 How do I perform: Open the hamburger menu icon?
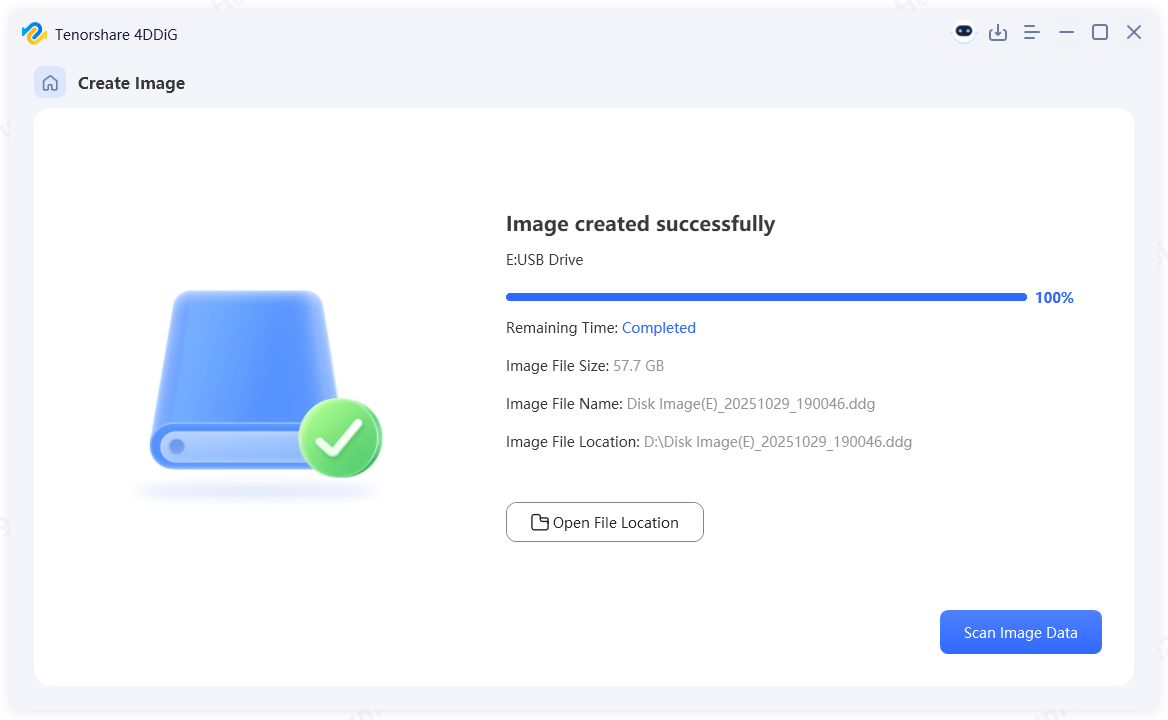(x=1031, y=32)
